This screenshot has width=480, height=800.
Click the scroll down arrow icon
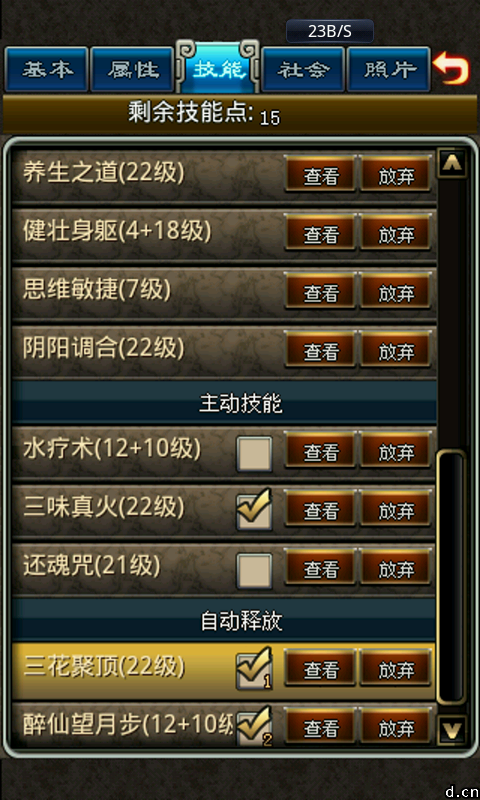(452, 730)
